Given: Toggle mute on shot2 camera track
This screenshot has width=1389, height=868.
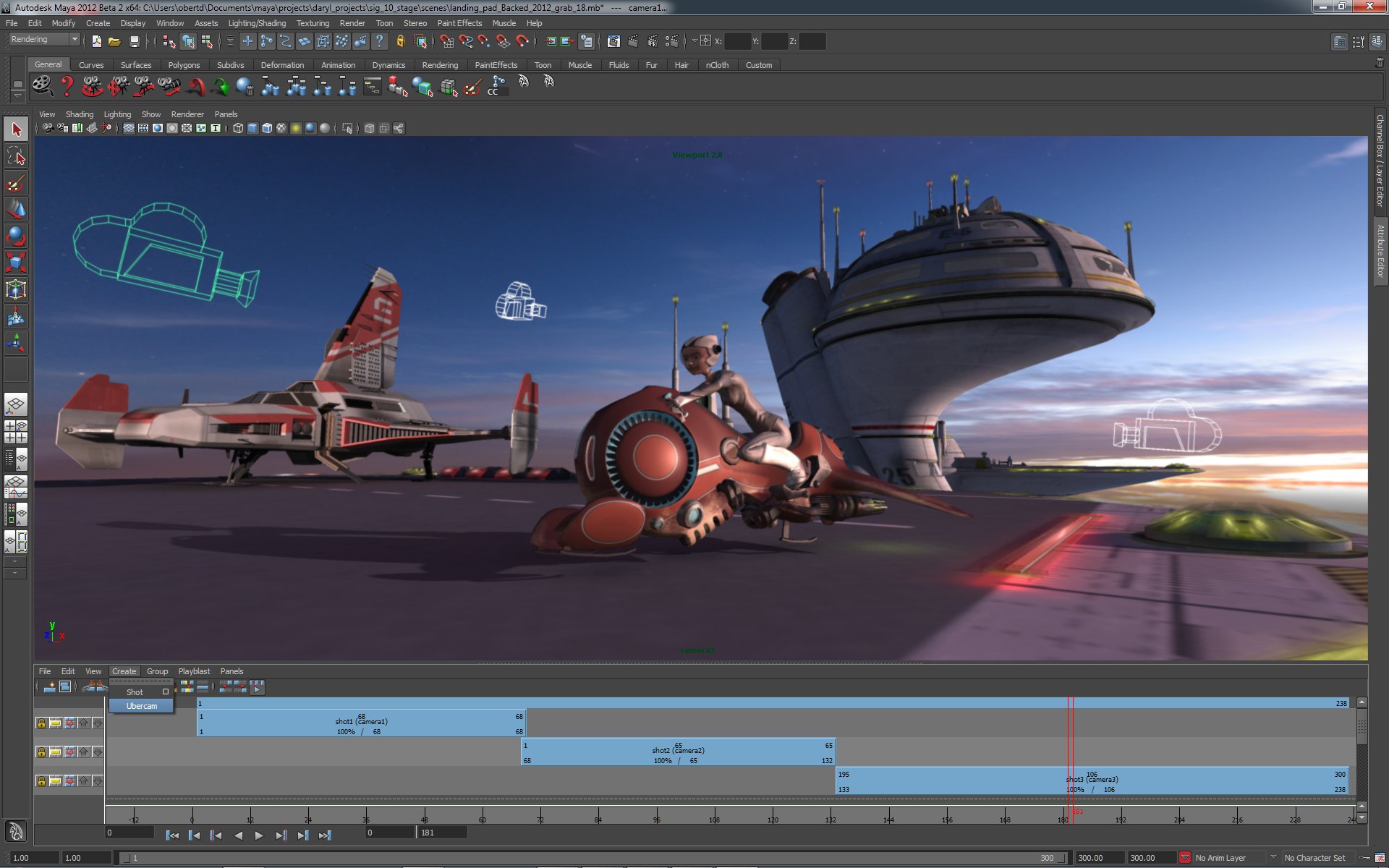Looking at the screenshot, I should click(x=69, y=752).
